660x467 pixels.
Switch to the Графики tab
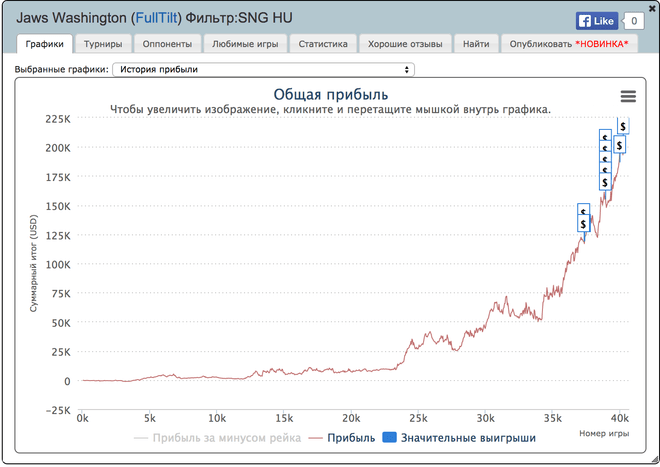pos(45,44)
